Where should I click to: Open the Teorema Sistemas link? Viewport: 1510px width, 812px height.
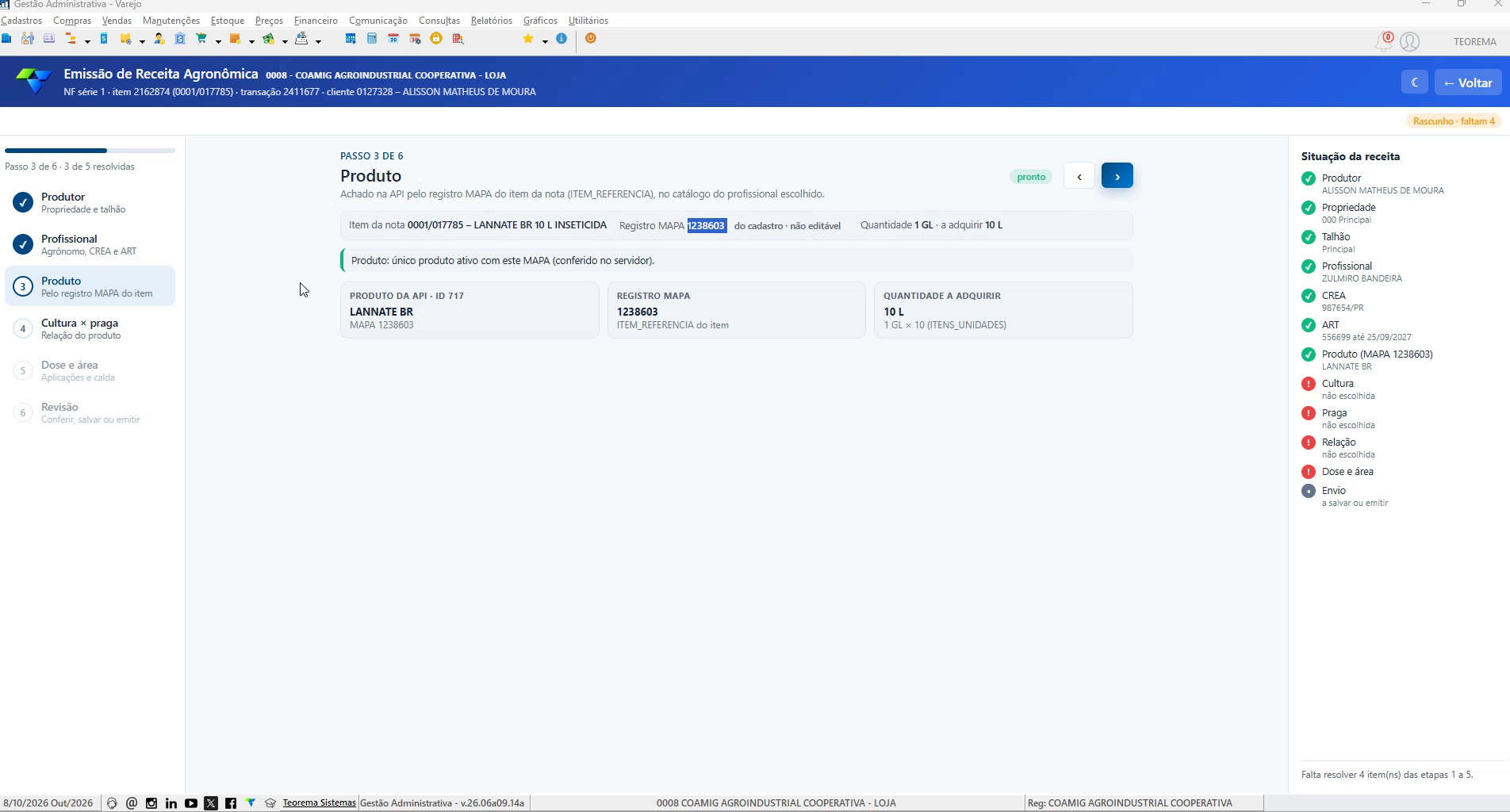click(x=319, y=802)
